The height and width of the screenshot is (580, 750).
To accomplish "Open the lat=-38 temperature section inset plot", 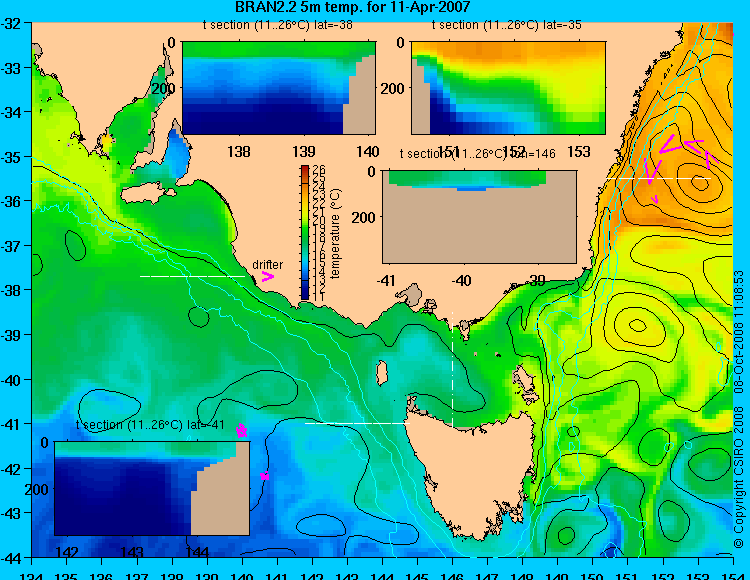I will [279, 88].
